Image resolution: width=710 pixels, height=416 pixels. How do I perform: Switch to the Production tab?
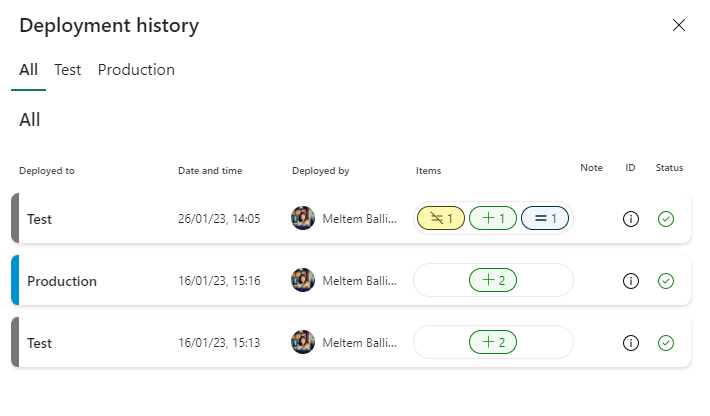(136, 70)
